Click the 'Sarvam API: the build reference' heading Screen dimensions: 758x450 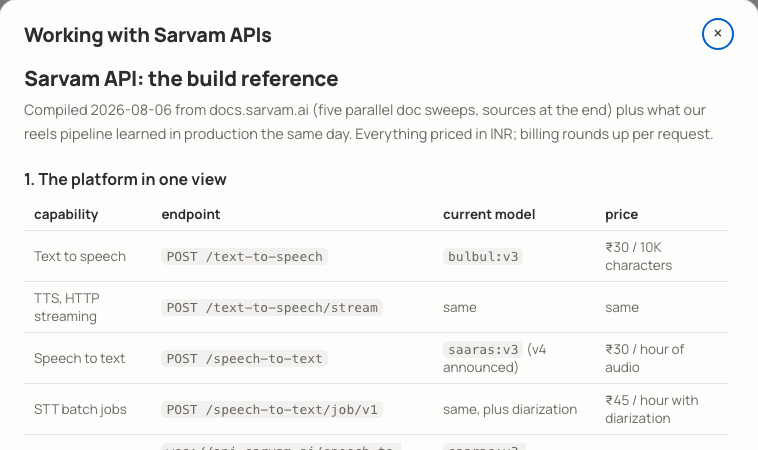click(x=181, y=79)
